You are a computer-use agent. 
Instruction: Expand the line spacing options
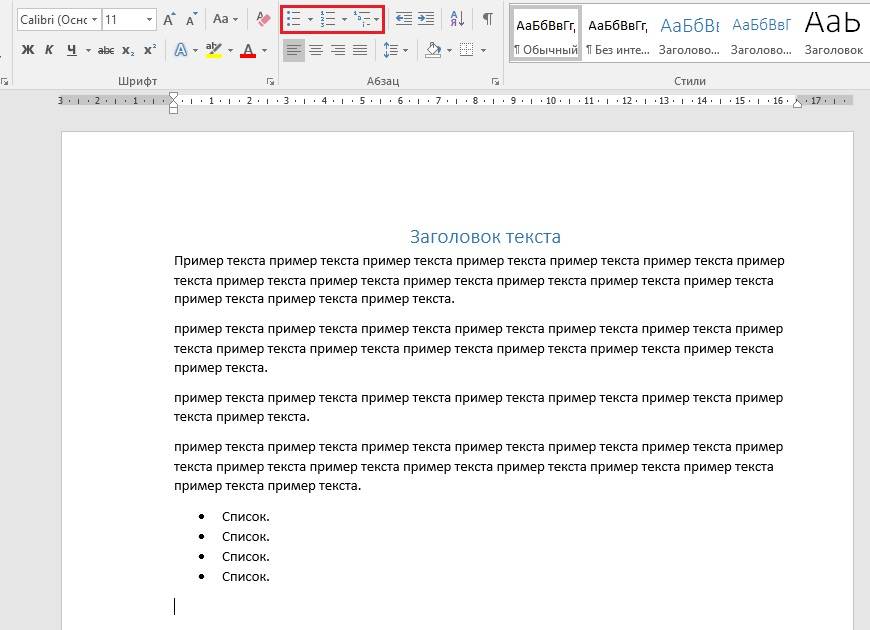(x=402, y=50)
